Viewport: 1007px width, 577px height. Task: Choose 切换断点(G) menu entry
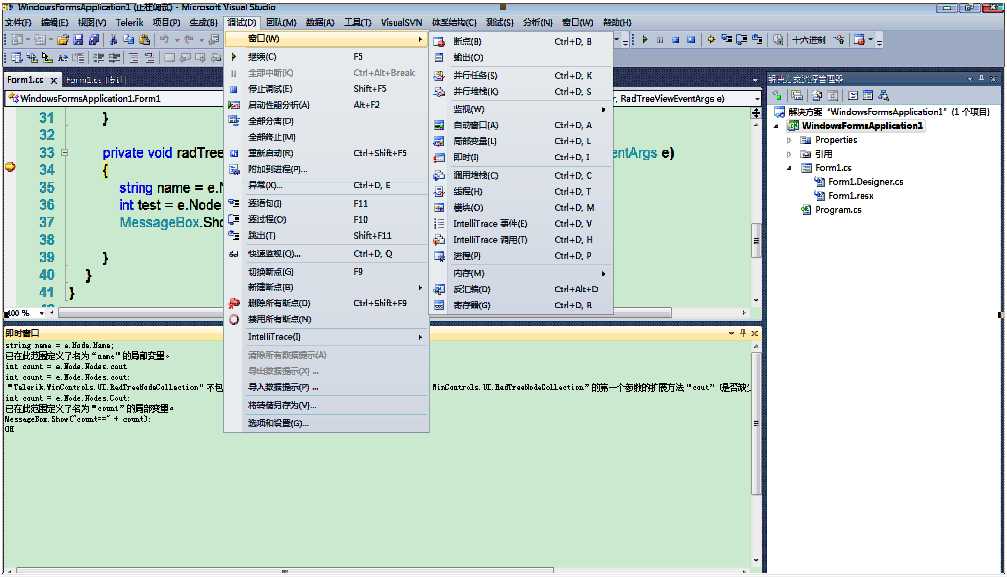pos(326,272)
